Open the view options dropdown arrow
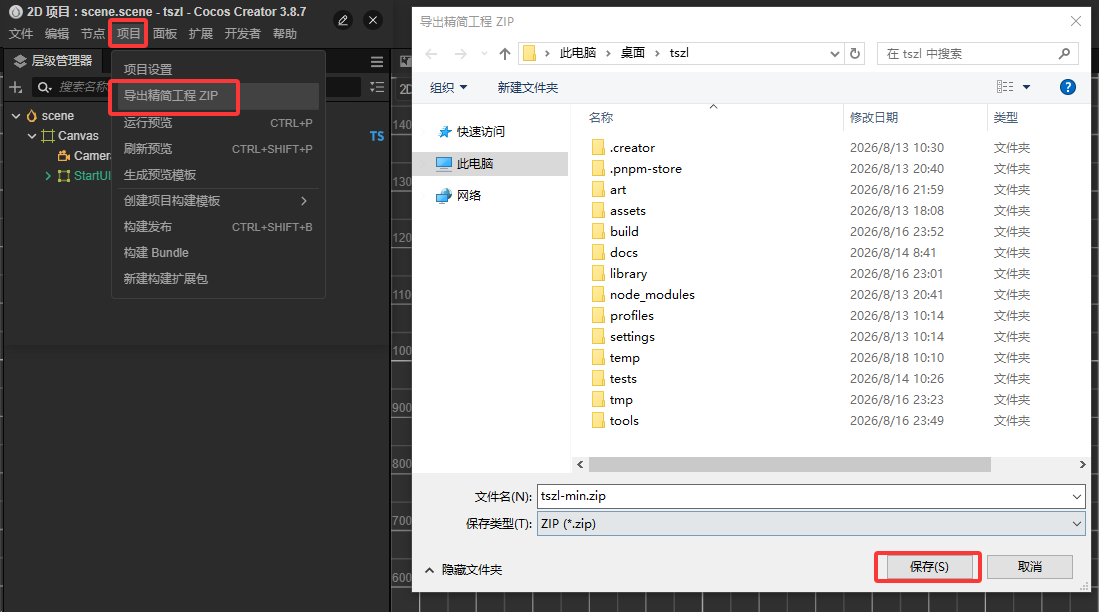 (x=1026, y=87)
